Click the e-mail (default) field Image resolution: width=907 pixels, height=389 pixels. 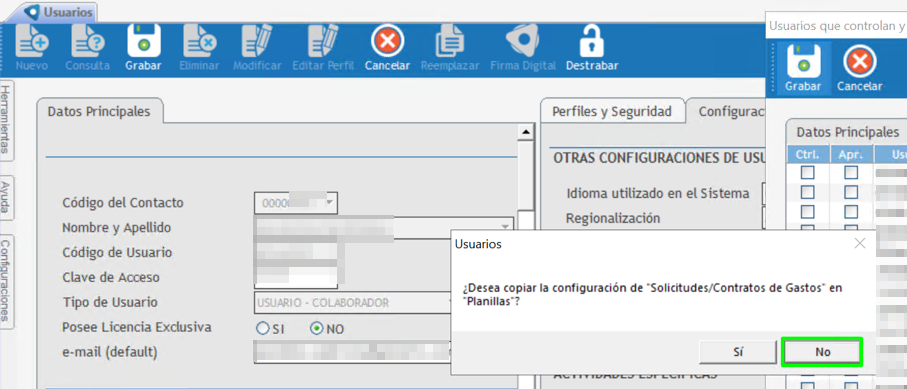click(353, 352)
